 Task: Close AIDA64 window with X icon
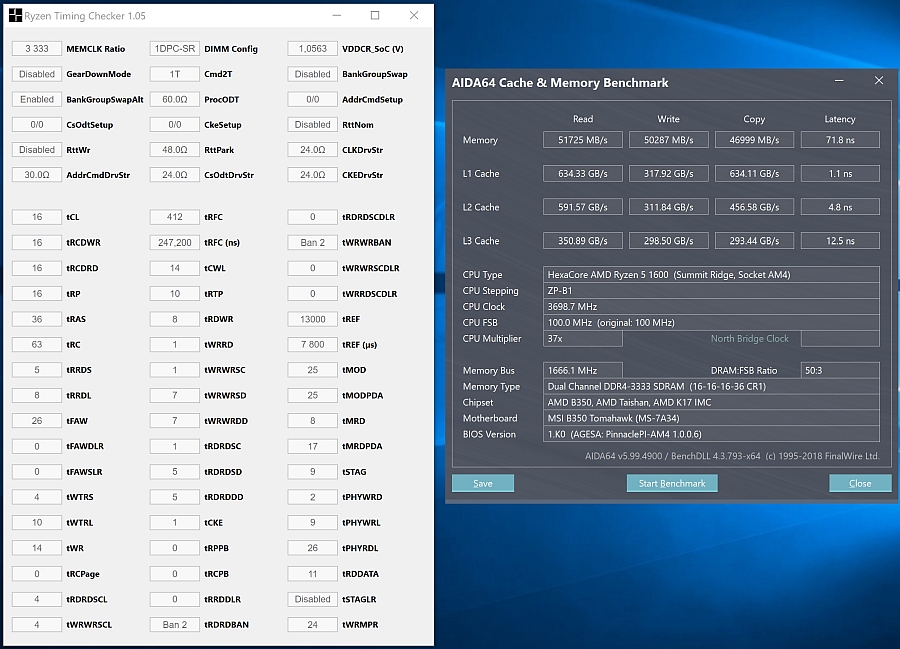pyautogui.click(x=879, y=80)
